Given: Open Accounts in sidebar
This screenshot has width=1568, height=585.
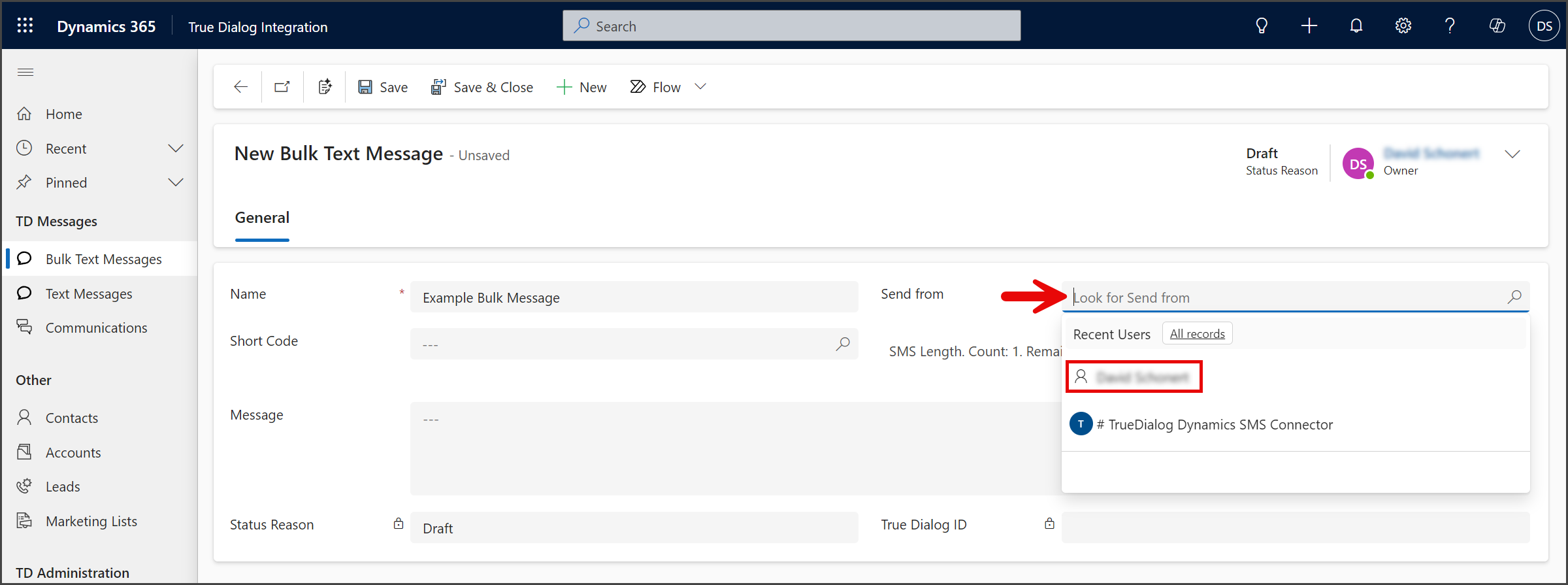Looking at the screenshot, I should tap(73, 452).
